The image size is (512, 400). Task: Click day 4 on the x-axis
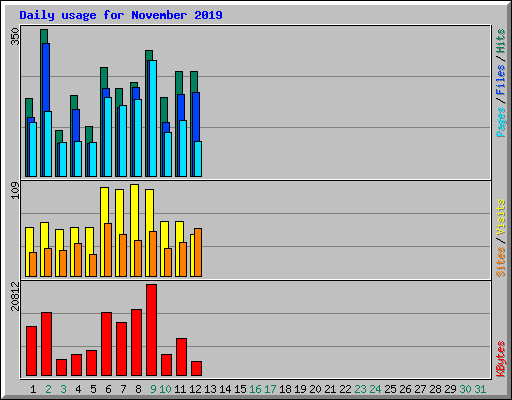78,389
